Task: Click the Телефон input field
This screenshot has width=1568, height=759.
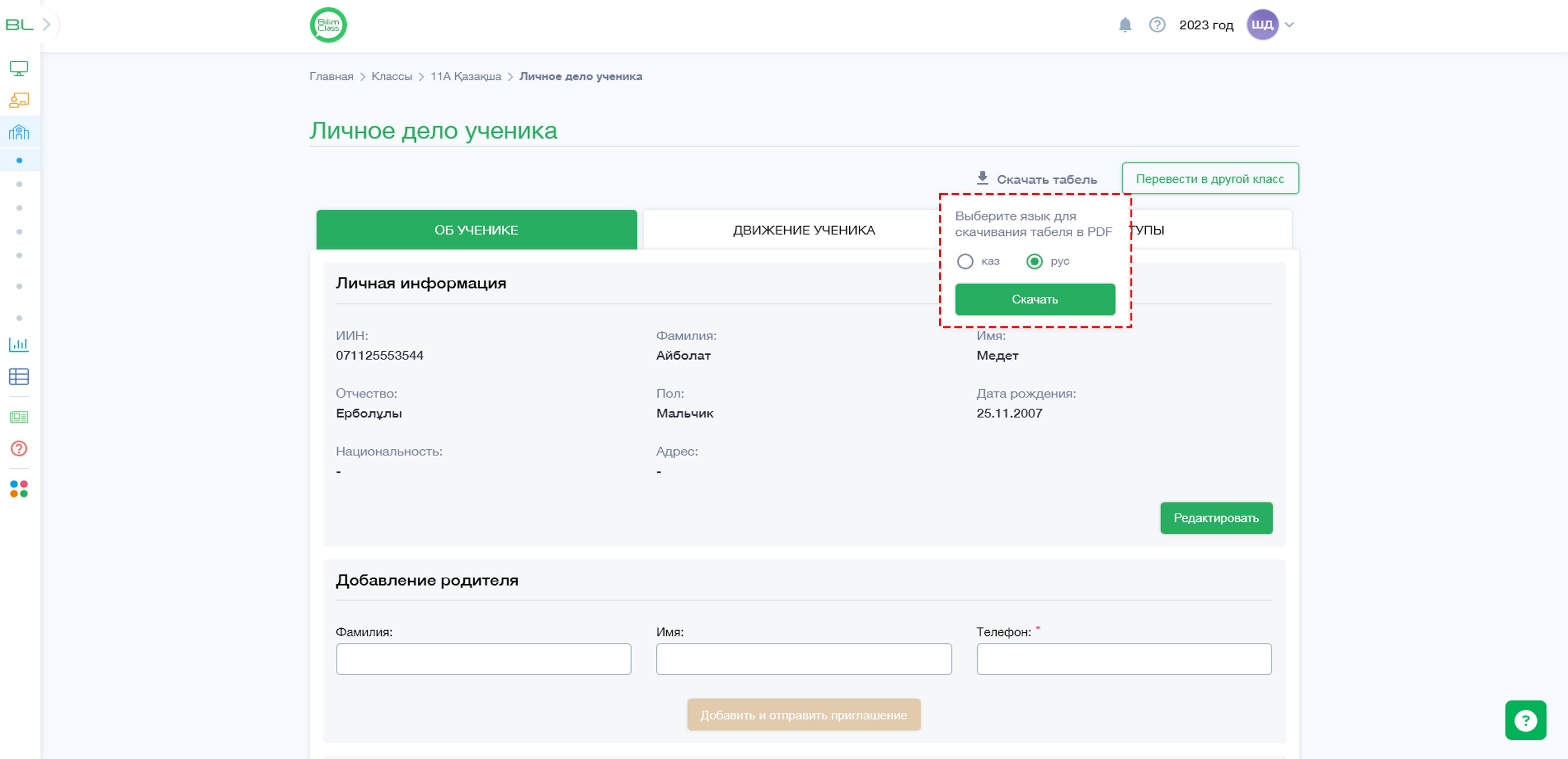Action: (x=1124, y=659)
